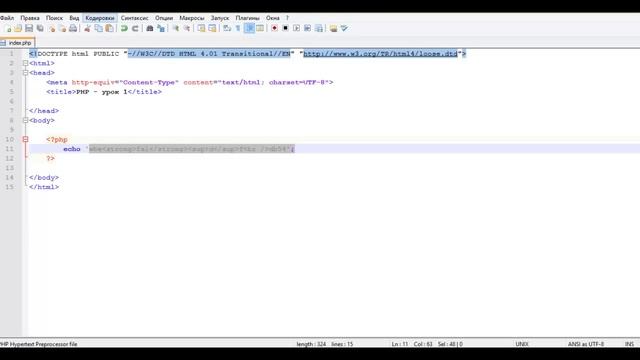Image resolution: width=640 pixels, height=360 pixels.
Task: Run macro multiple times icon
Action: tap(307, 28)
